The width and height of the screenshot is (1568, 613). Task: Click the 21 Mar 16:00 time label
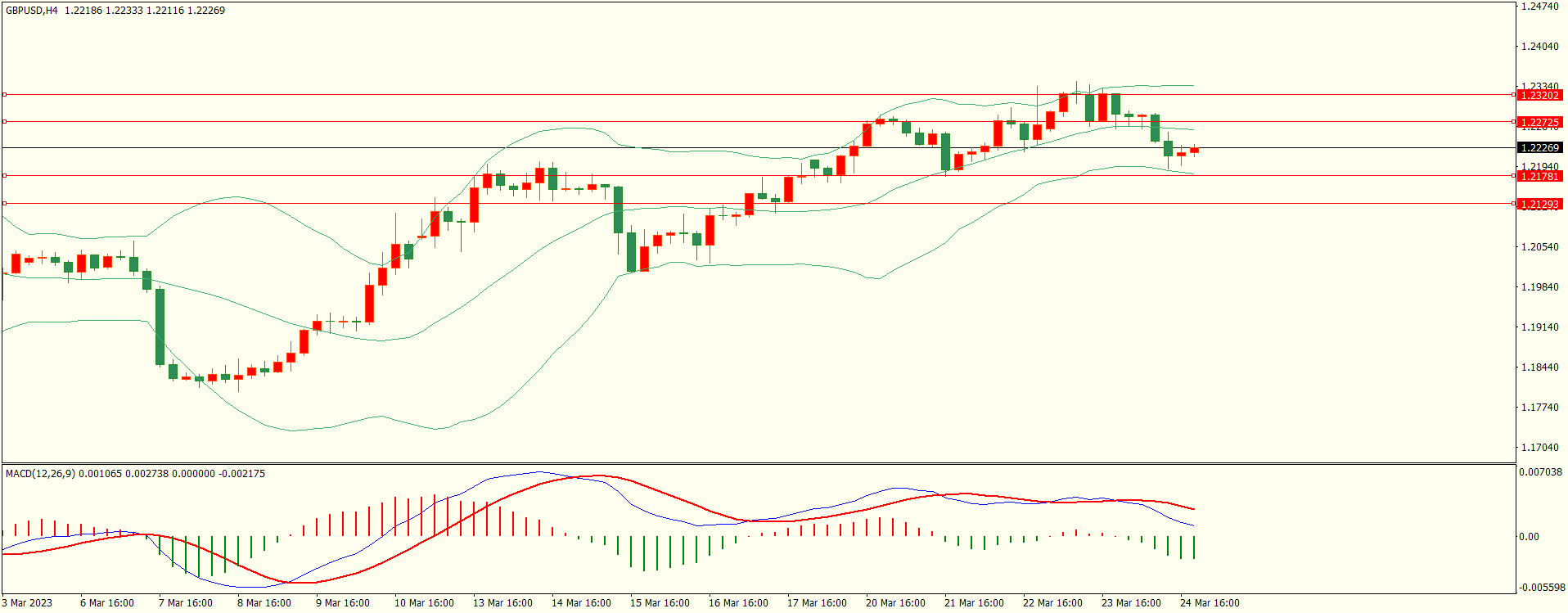[x=974, y=603]
